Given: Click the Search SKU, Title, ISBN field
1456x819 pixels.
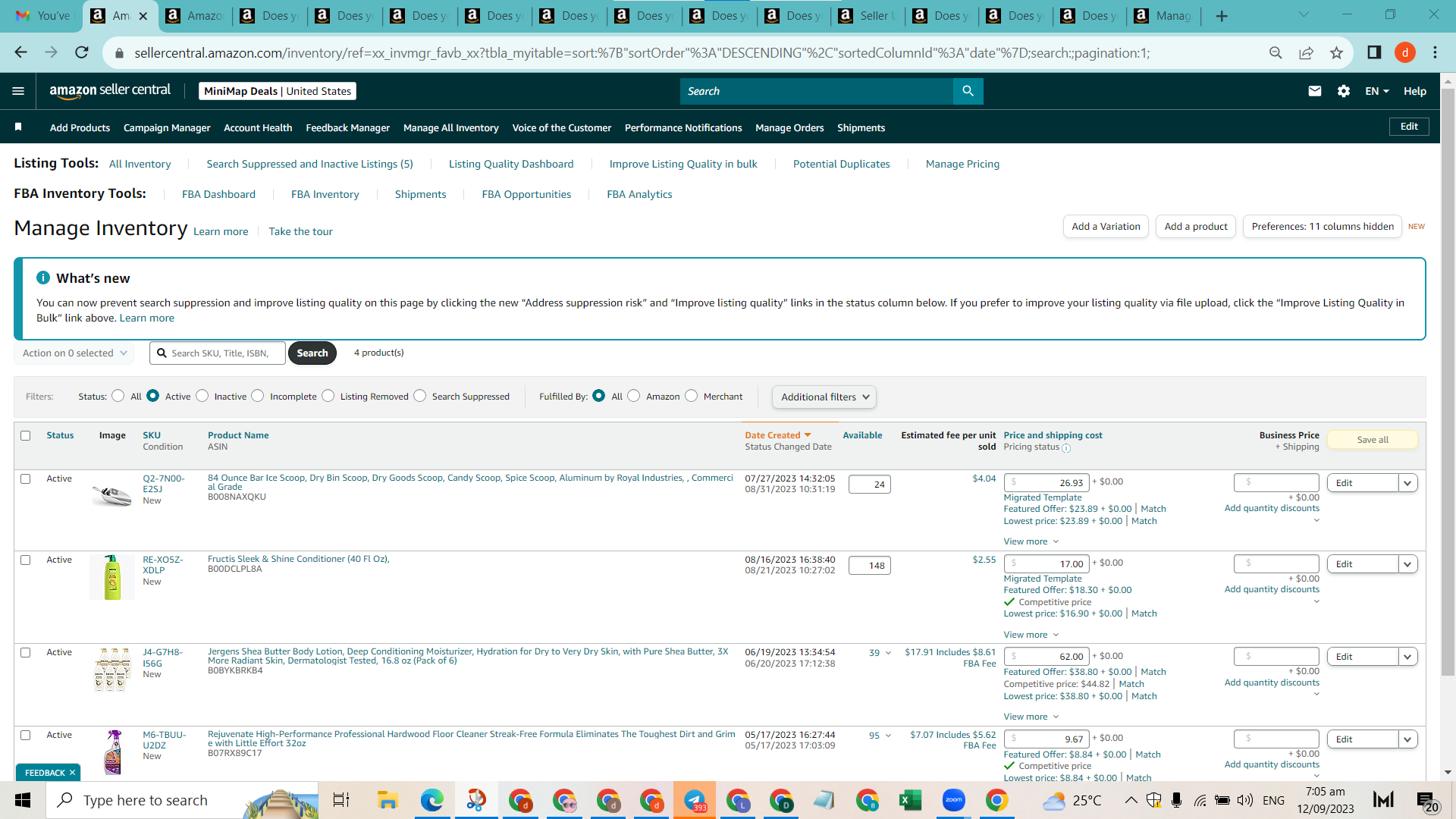Looking at the screenshot, I should [x=218, y=353].
